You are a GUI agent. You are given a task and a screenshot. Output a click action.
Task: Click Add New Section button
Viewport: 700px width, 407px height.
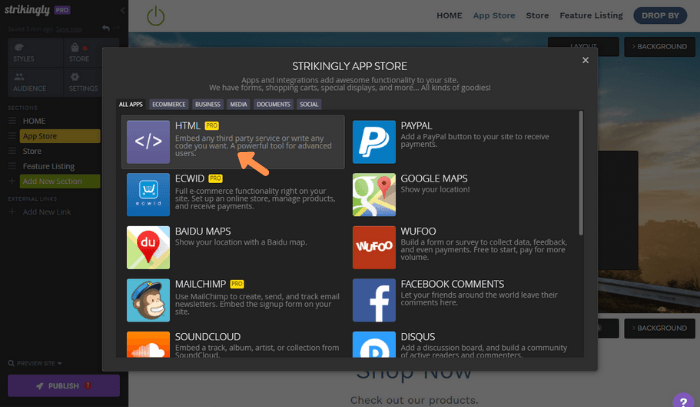pos(60,181)
